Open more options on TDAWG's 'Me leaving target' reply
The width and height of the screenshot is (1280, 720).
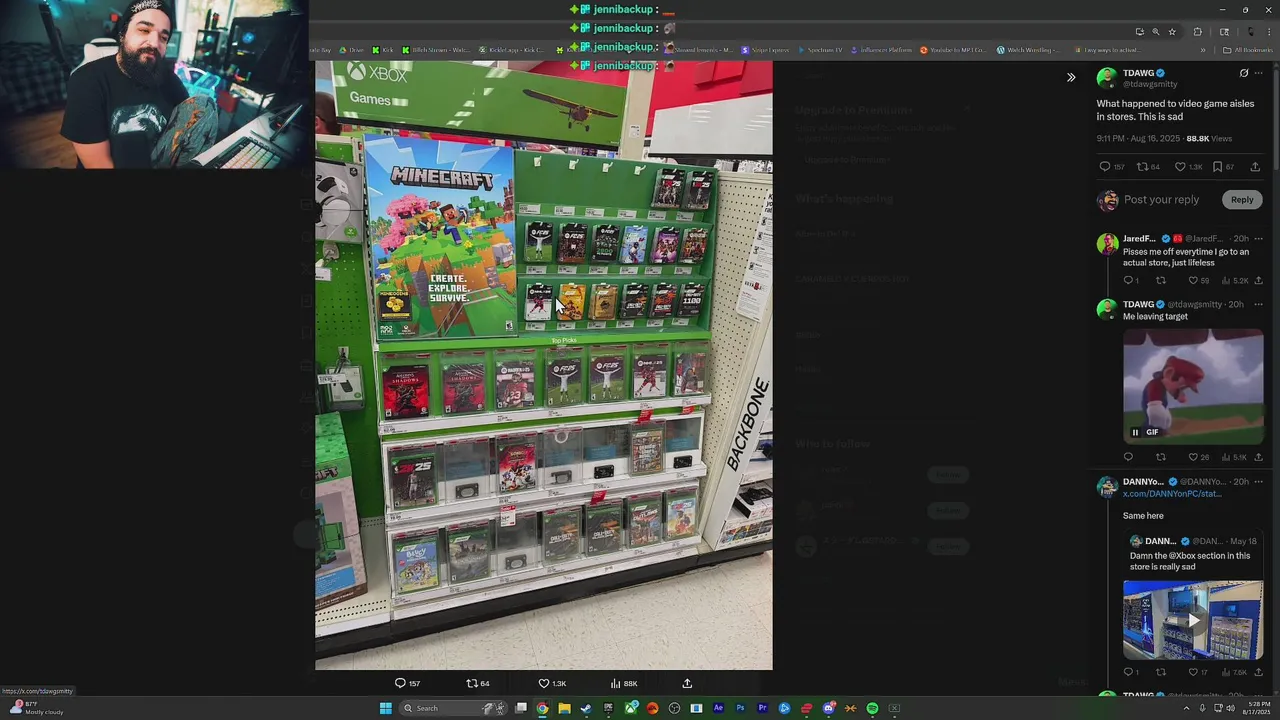click(1259, 304)
